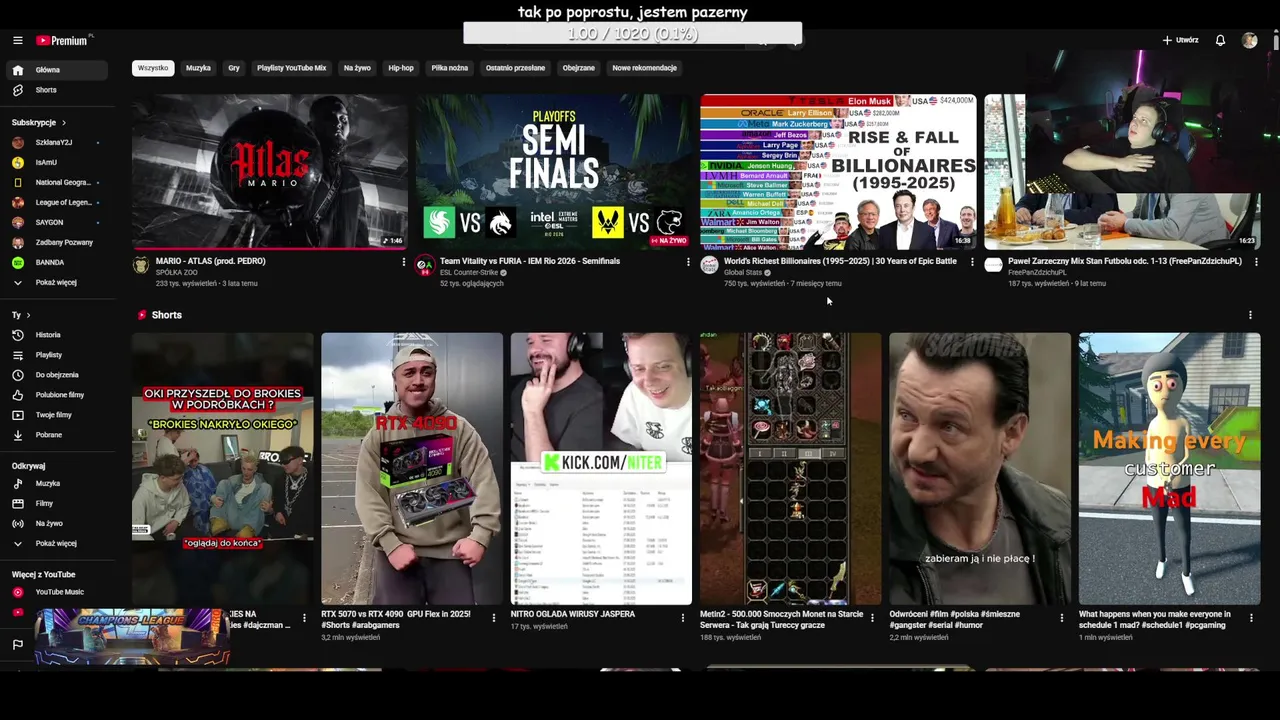This screenshot has height=720, width=1280.
Task: Open Team Vitality vs FURIA title link
Action: click(530, 261)
